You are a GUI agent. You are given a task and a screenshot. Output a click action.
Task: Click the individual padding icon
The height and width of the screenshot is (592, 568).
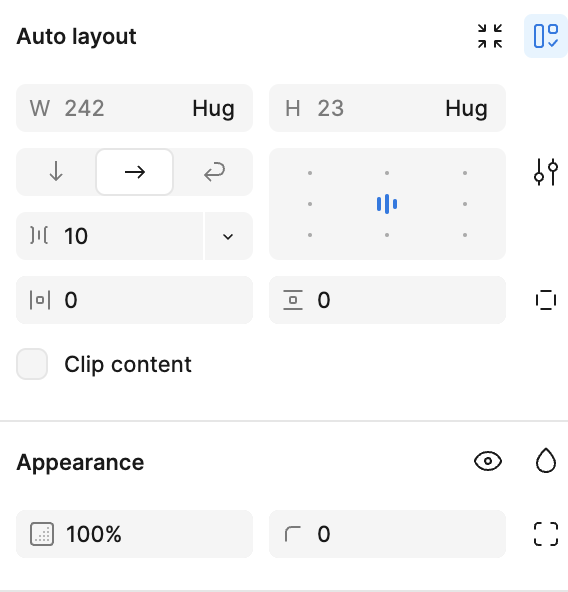[546, 300]
